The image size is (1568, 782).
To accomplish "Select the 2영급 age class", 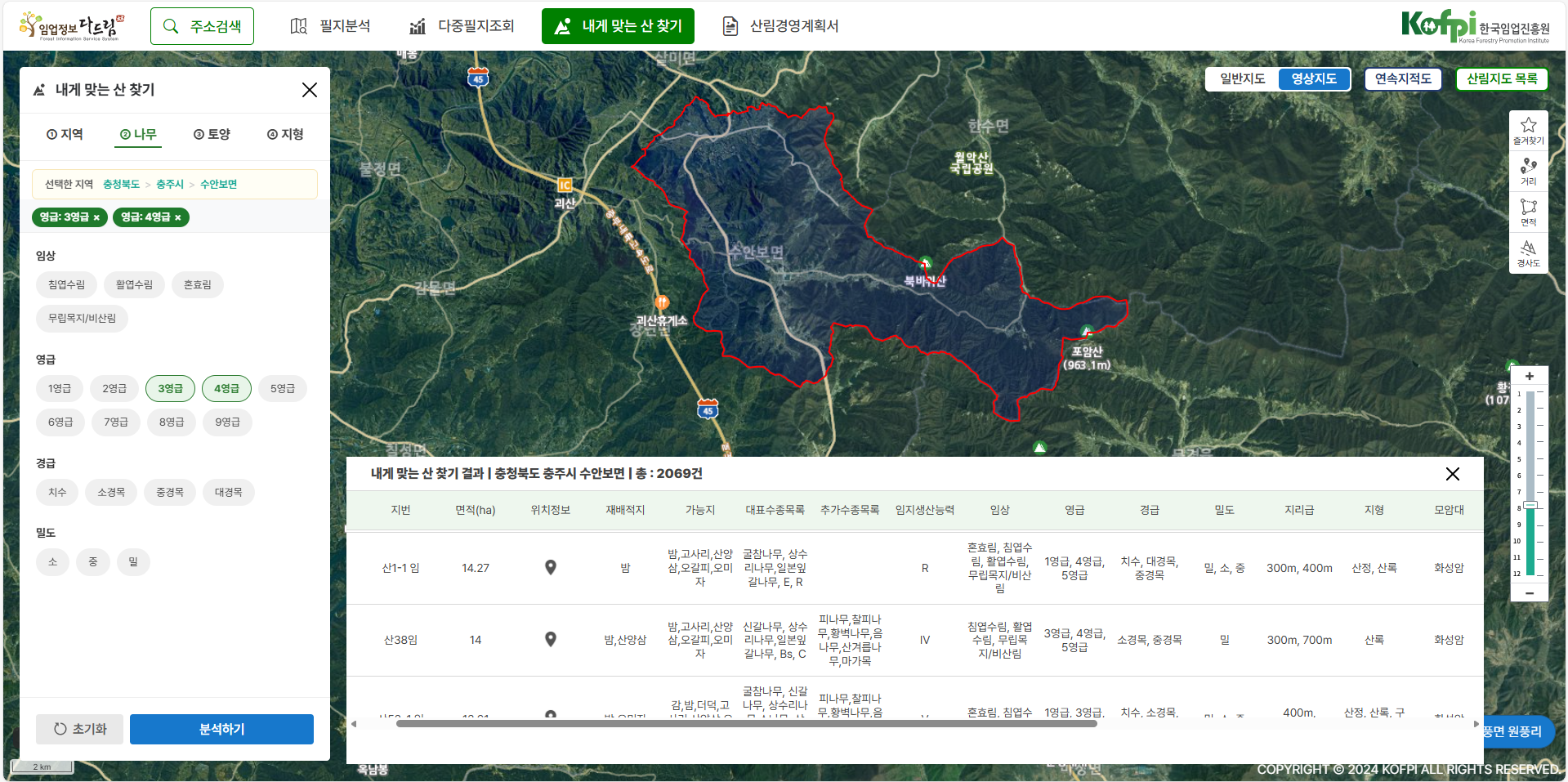I will [x=114, y=389].
